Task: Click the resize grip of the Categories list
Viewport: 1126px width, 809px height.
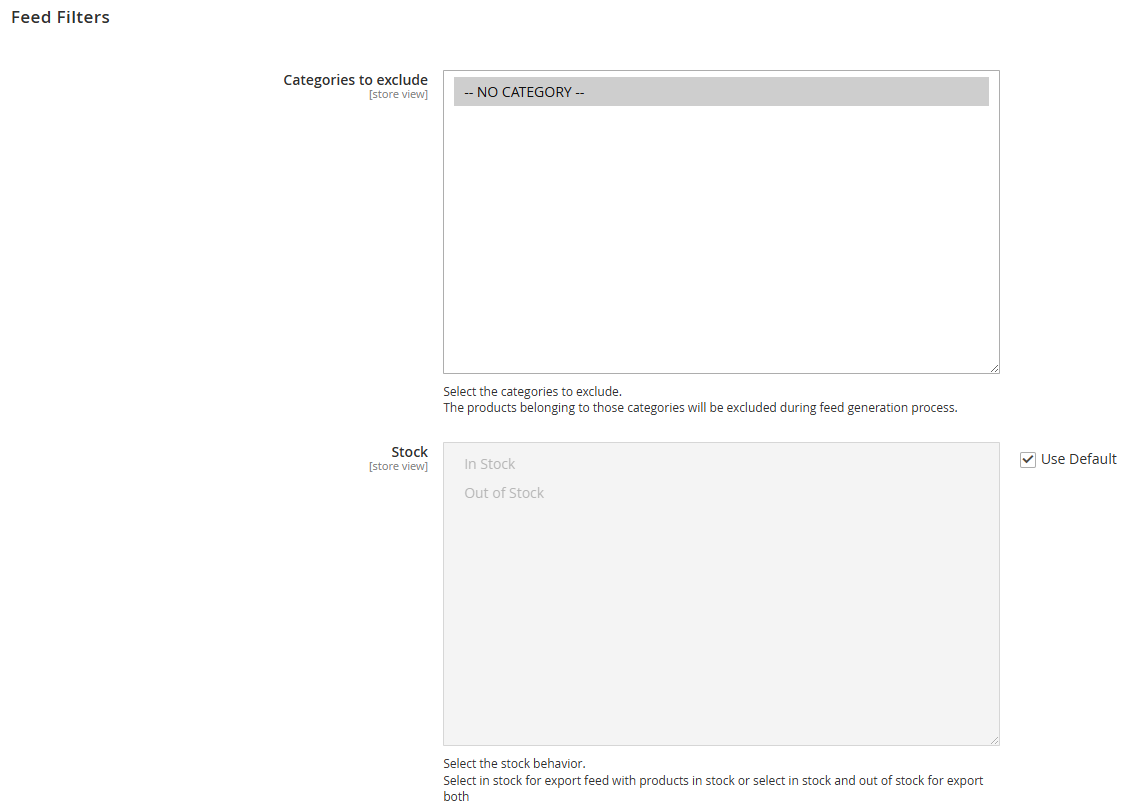Action: (994, 368)
